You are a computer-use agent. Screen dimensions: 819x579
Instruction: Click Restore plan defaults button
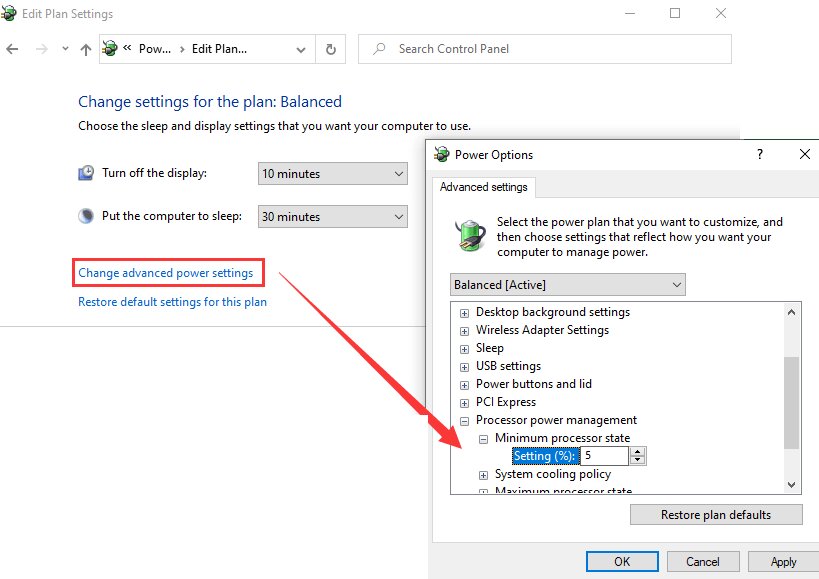point(716,514)
